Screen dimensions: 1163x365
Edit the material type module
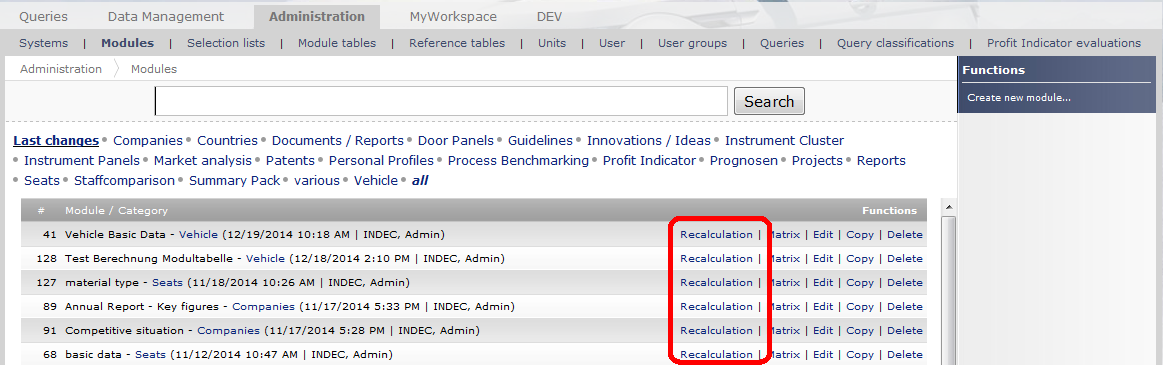tap(823, 282)
